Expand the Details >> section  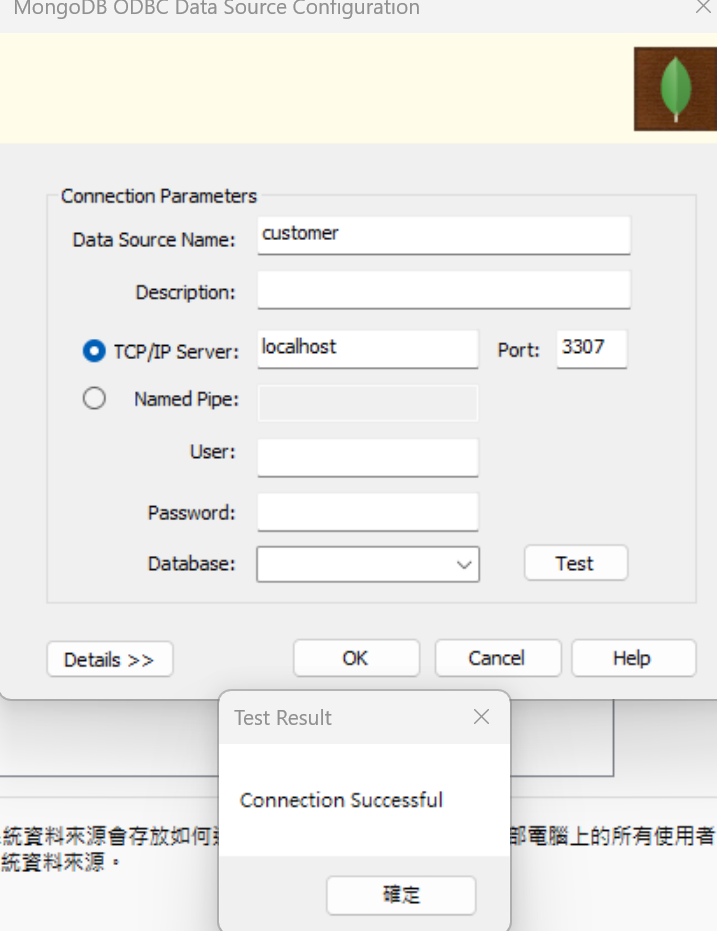point(110,659)
